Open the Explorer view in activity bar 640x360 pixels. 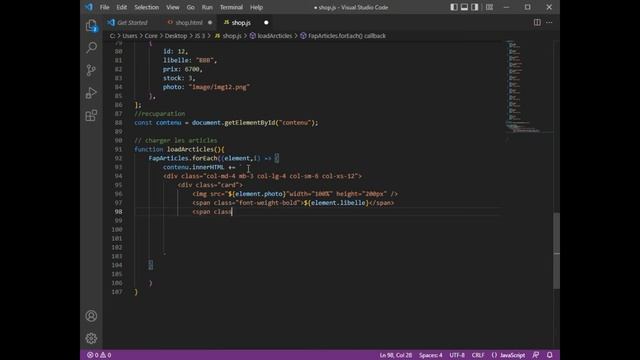91,26
